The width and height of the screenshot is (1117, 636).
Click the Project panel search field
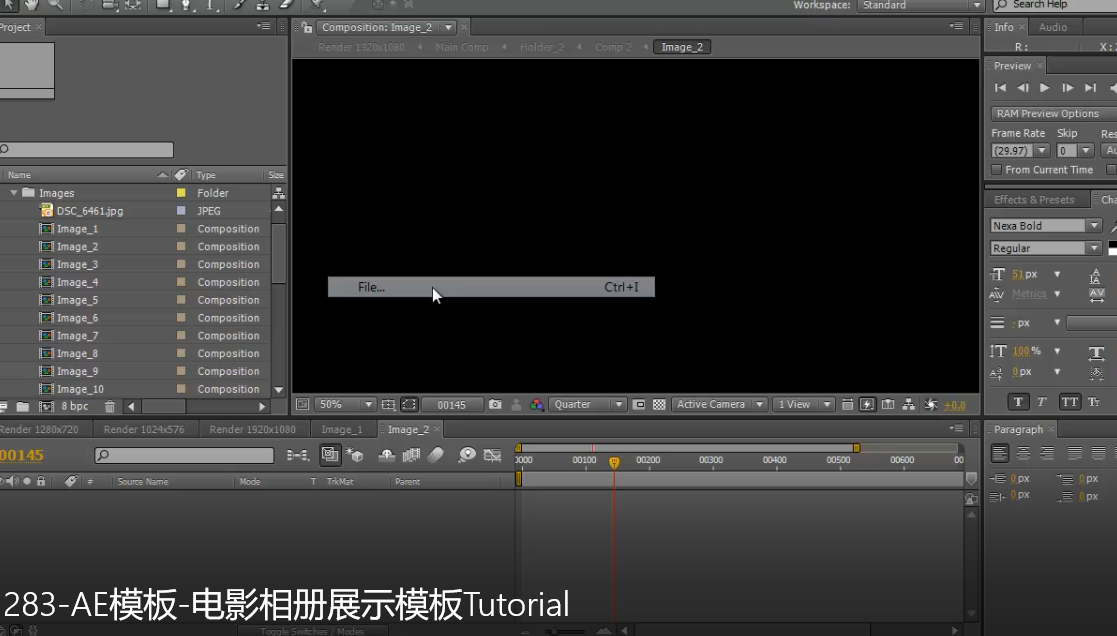click(x=87, y=150)
